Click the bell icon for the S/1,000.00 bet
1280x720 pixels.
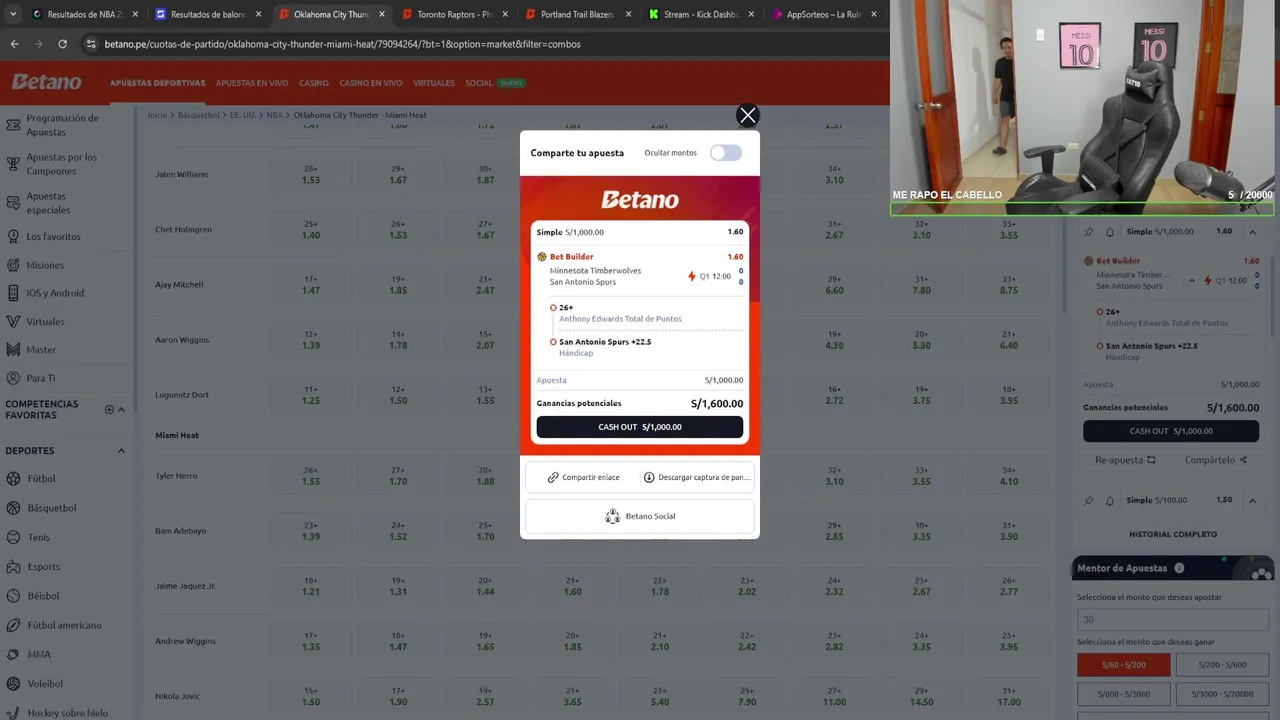(1109, 232)
